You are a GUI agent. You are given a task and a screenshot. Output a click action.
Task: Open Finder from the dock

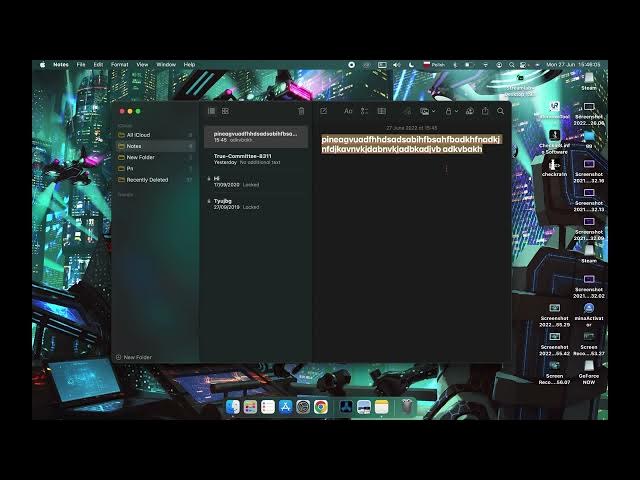pyautogui.click(x=233, y=407)
